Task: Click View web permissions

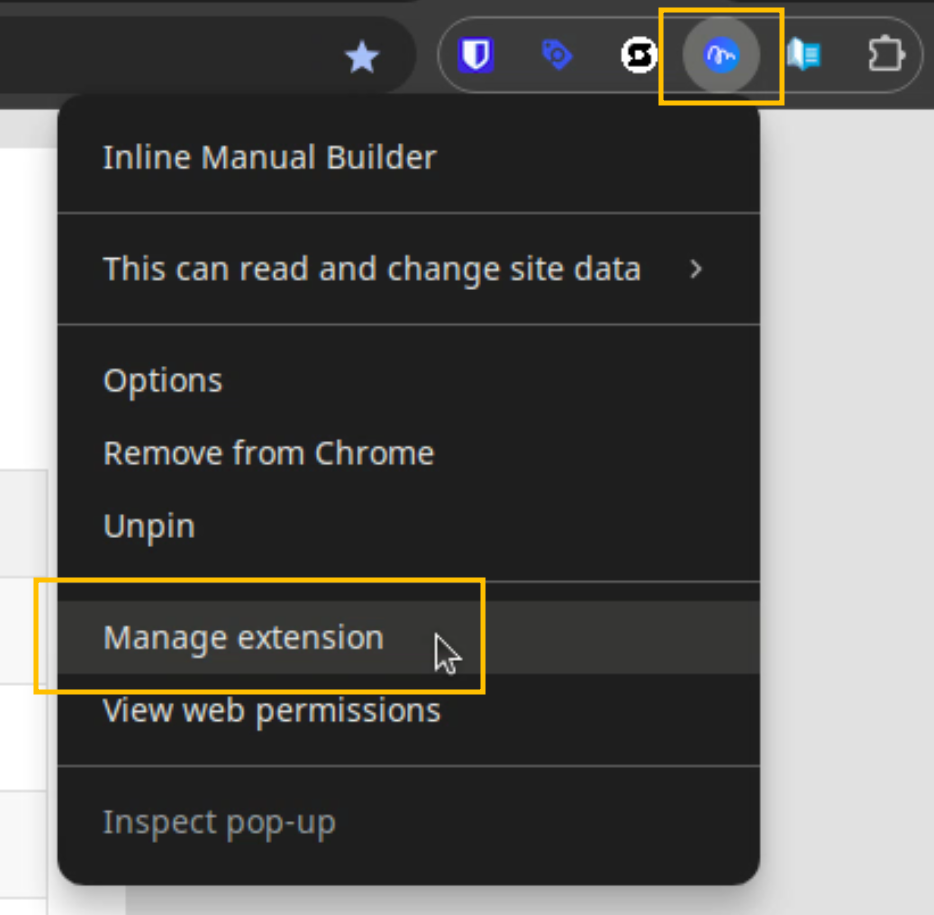Action: click(272, 711)
